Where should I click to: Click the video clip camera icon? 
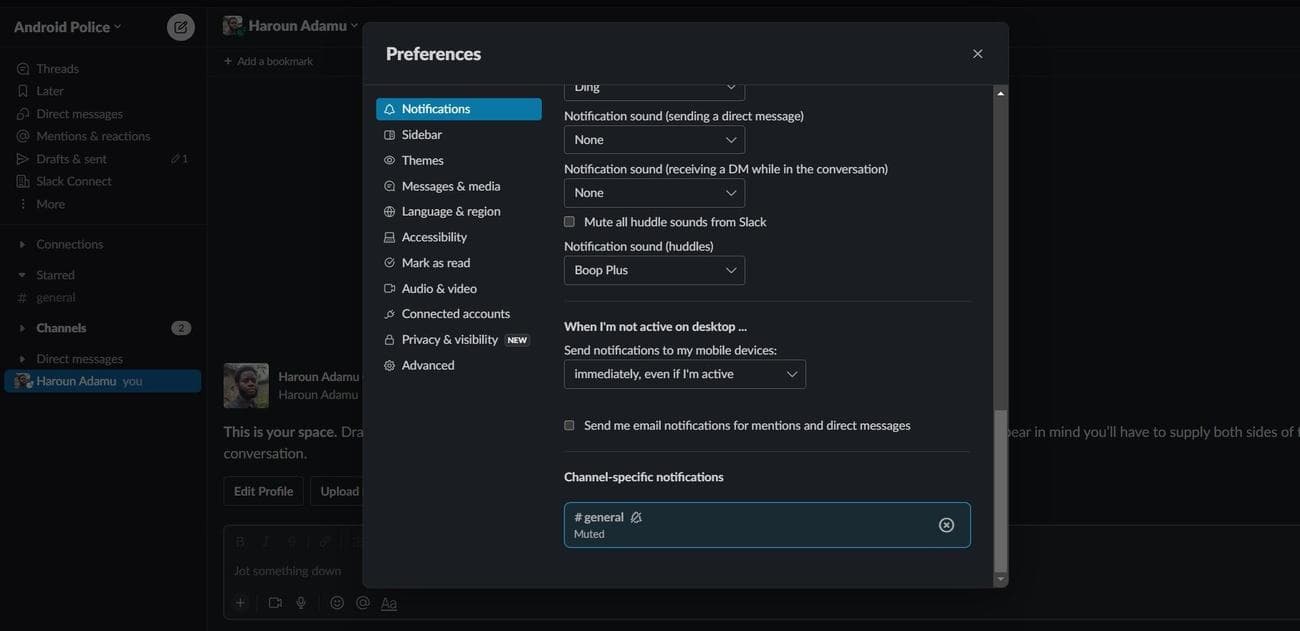pyautogui.click(x=275, y=603)
